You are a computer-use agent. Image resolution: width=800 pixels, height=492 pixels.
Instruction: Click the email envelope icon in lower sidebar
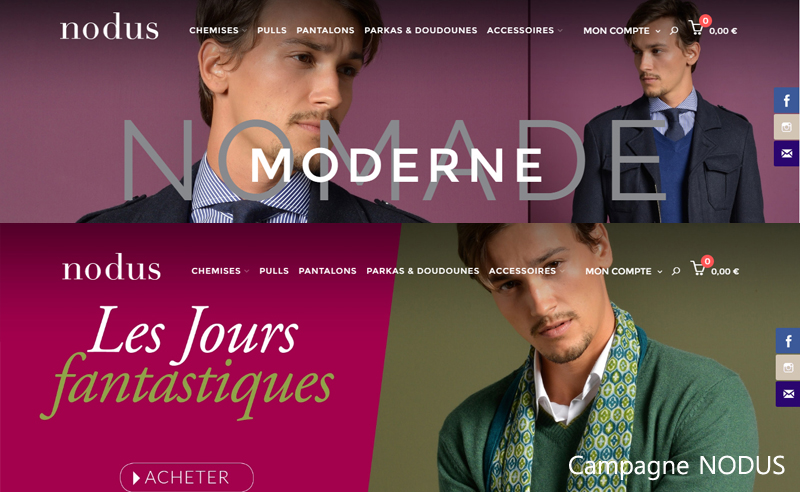point(788,394)
